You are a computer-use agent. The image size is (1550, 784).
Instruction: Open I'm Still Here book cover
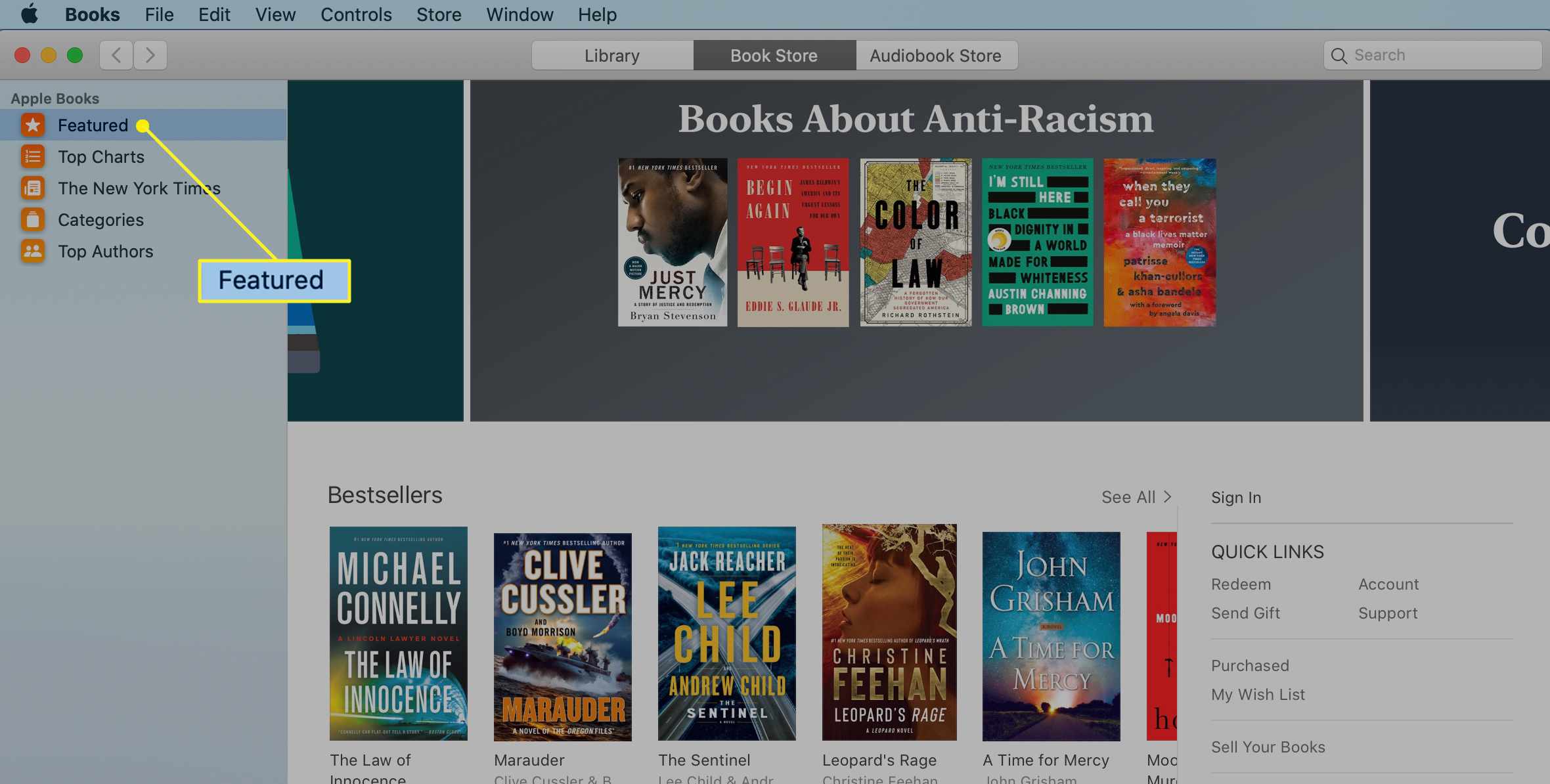1038,242
